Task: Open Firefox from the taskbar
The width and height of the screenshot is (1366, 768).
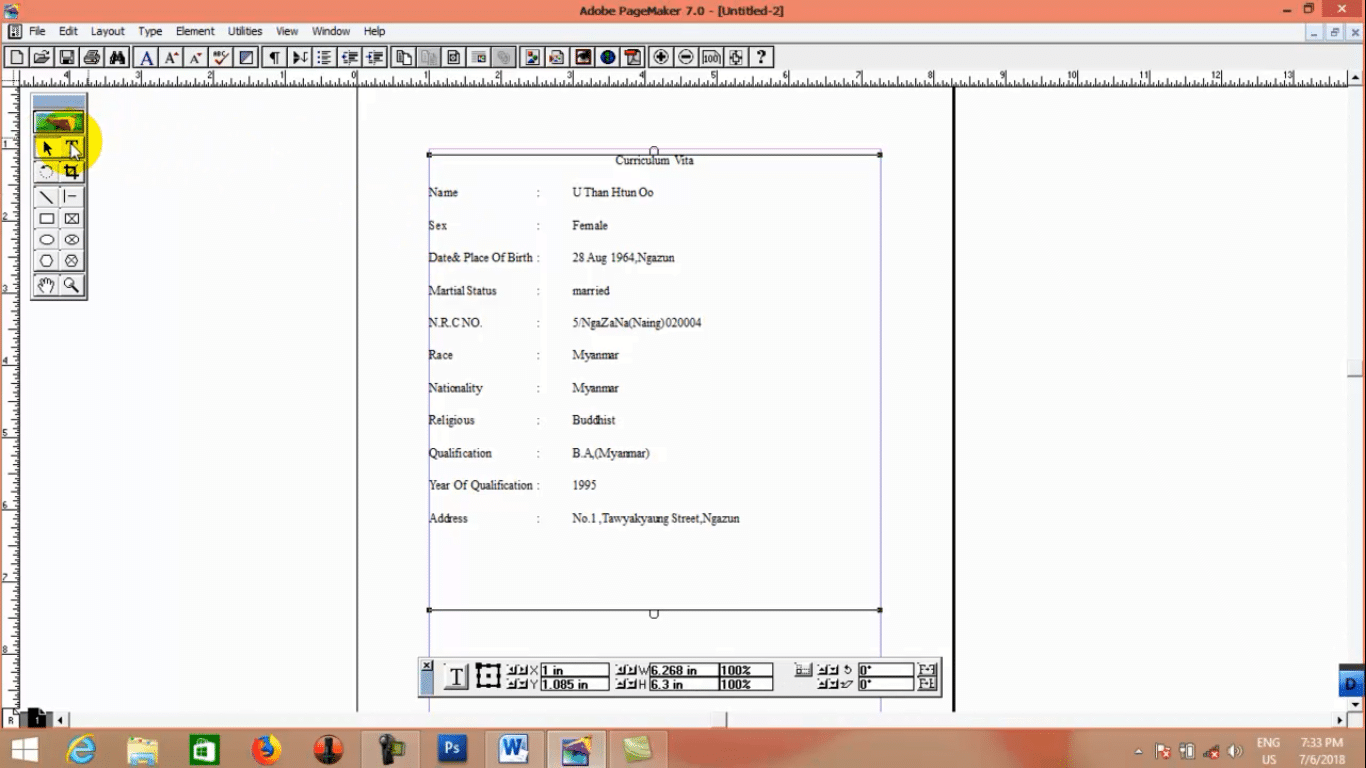Action: coord(266,749)
